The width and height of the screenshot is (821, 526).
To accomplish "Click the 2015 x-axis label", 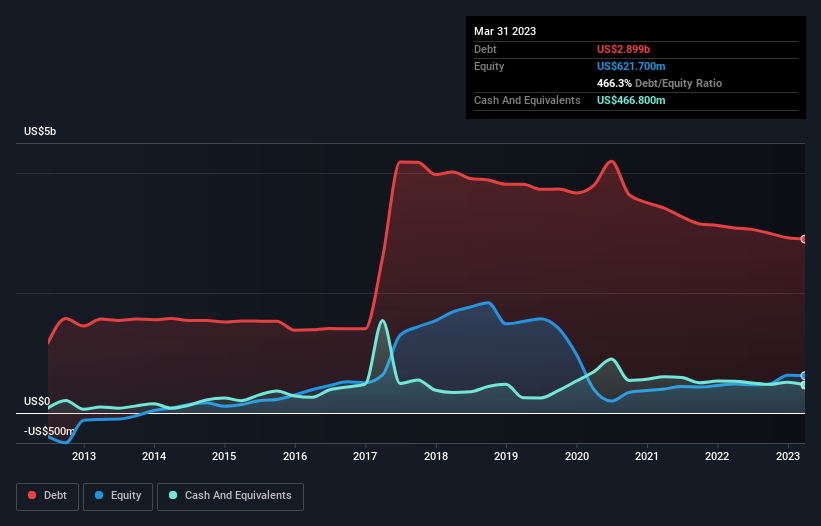I will click(x=224, y=456).
